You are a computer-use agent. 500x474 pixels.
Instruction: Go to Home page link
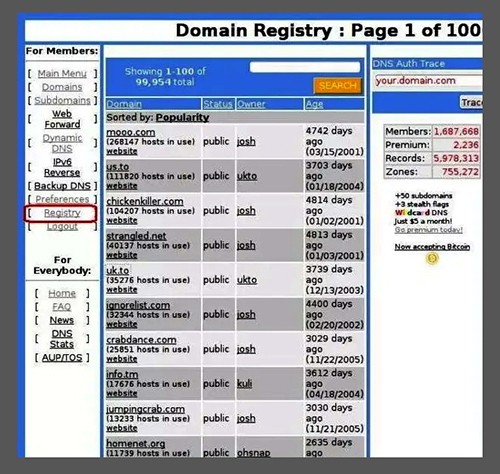coord(62,293)
